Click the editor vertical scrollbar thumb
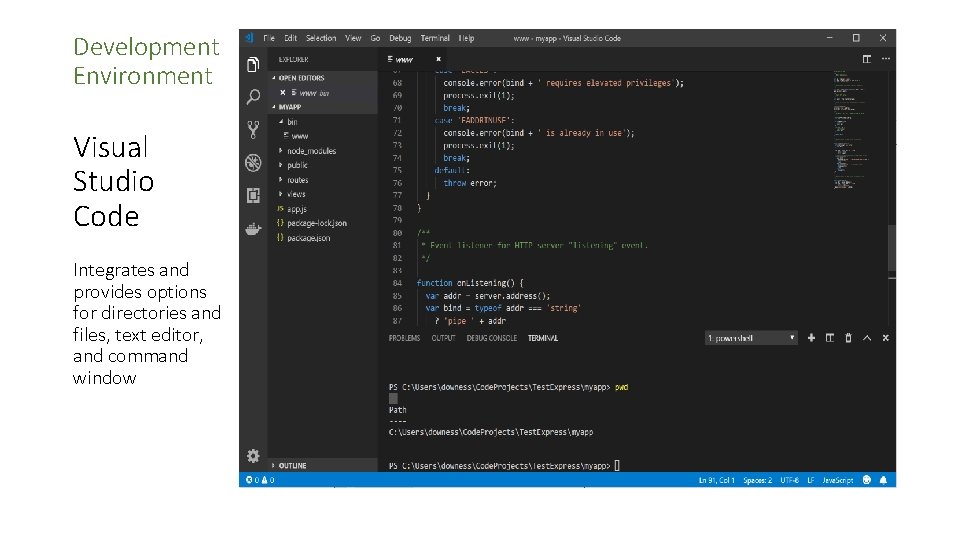 pyautogui.click(x=892, y=248)
